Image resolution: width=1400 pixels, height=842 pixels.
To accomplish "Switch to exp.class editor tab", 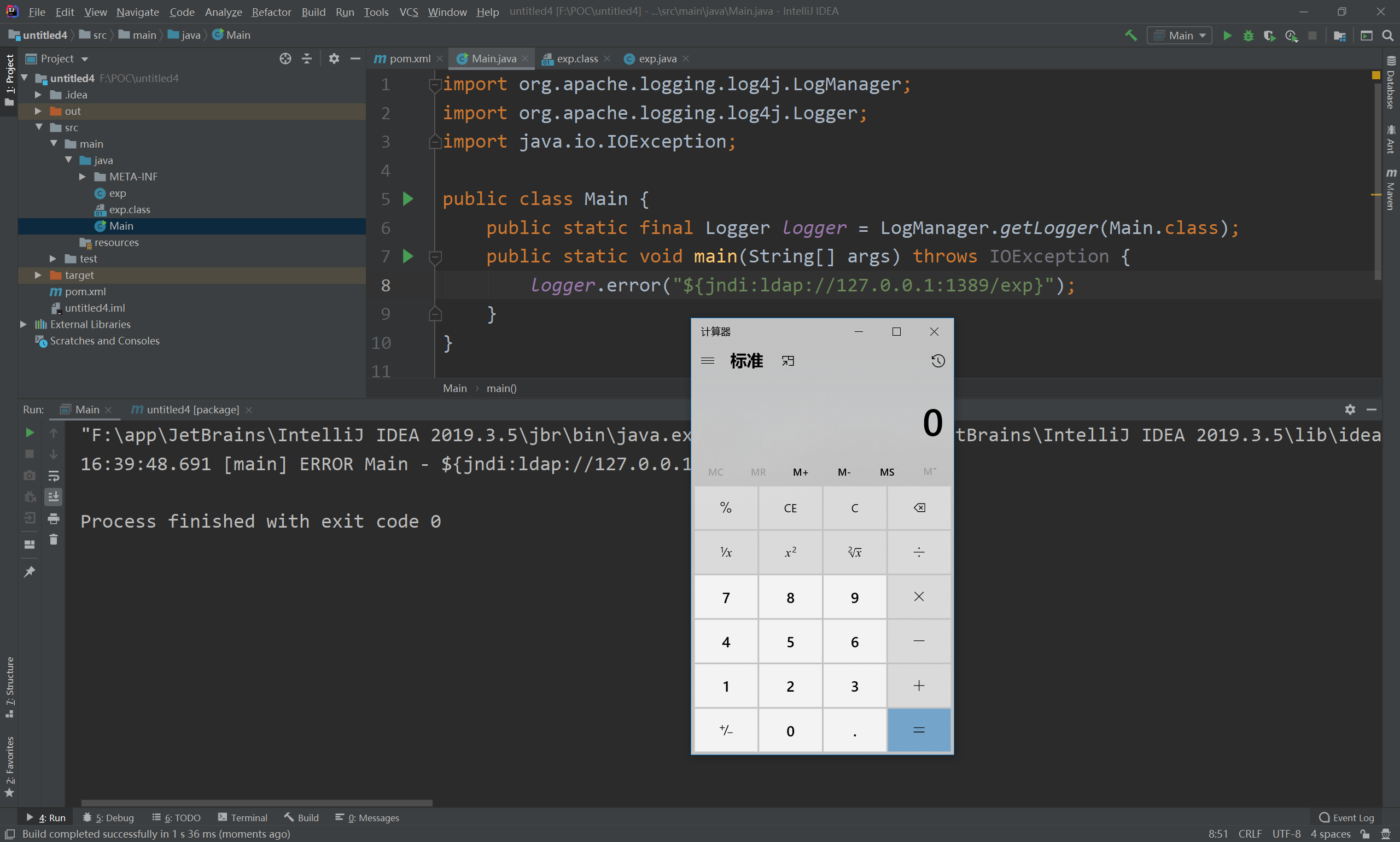I will (x=576, y=59).
